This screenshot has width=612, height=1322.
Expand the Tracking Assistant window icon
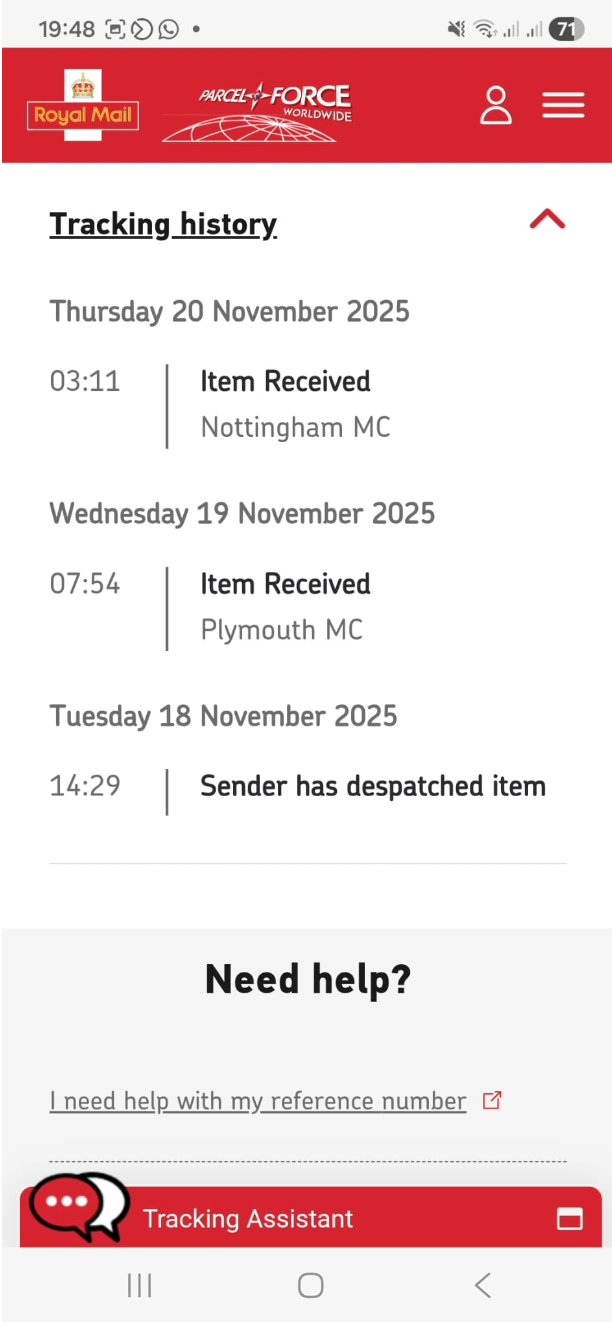569,1218
